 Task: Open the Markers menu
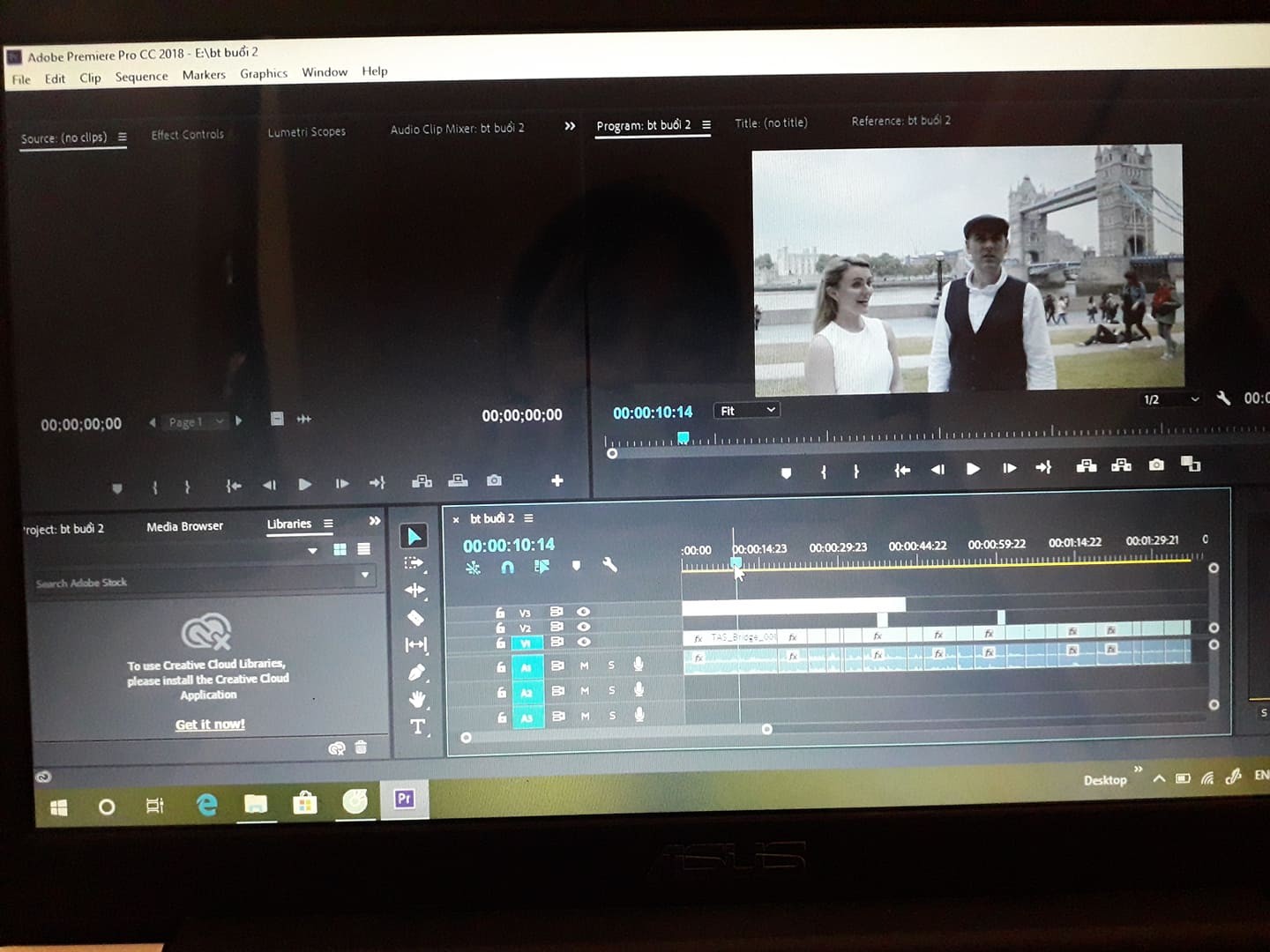(204, 75)
